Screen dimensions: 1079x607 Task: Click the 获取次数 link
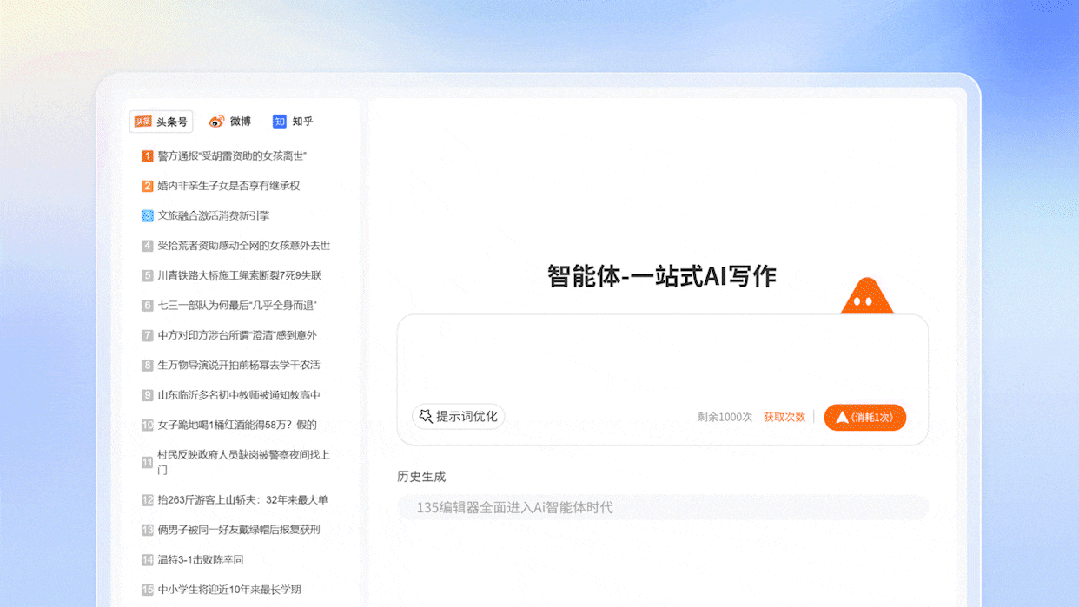click(784, 417)
